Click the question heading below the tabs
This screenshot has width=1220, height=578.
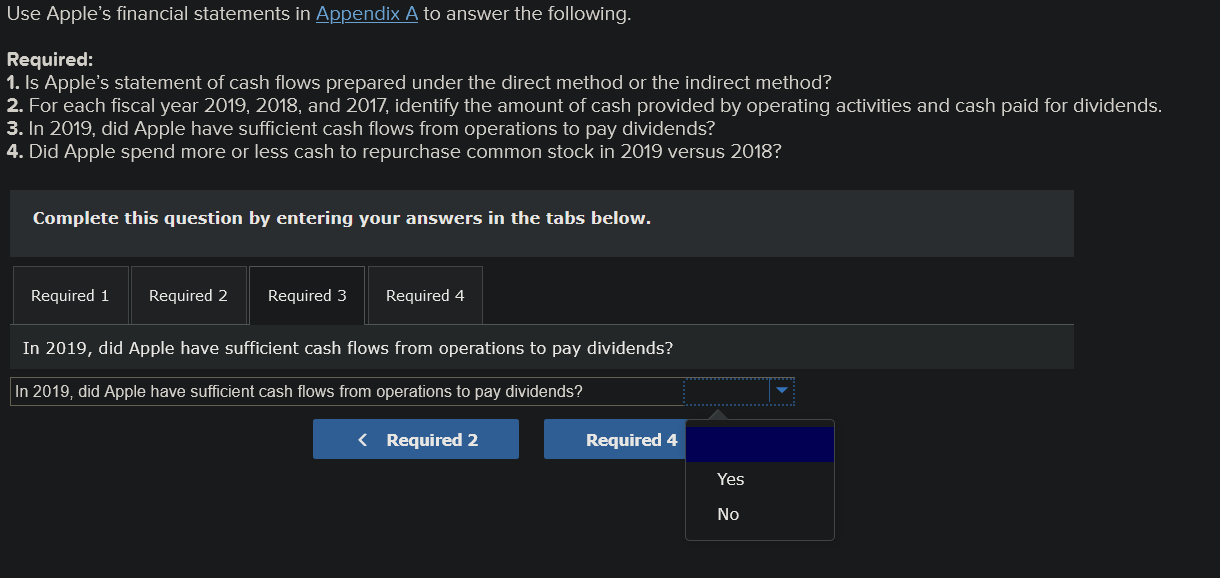348,348
